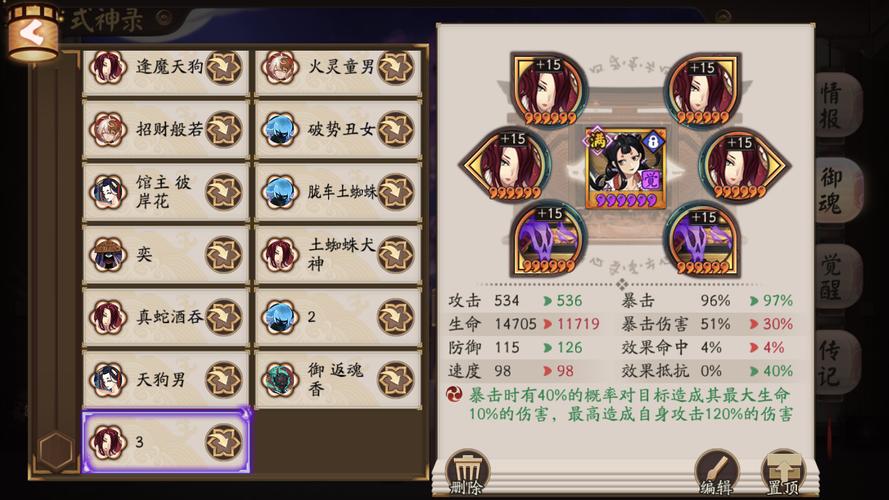Click the equip icon beside 逢魔天狗

[x=224, y=67]
